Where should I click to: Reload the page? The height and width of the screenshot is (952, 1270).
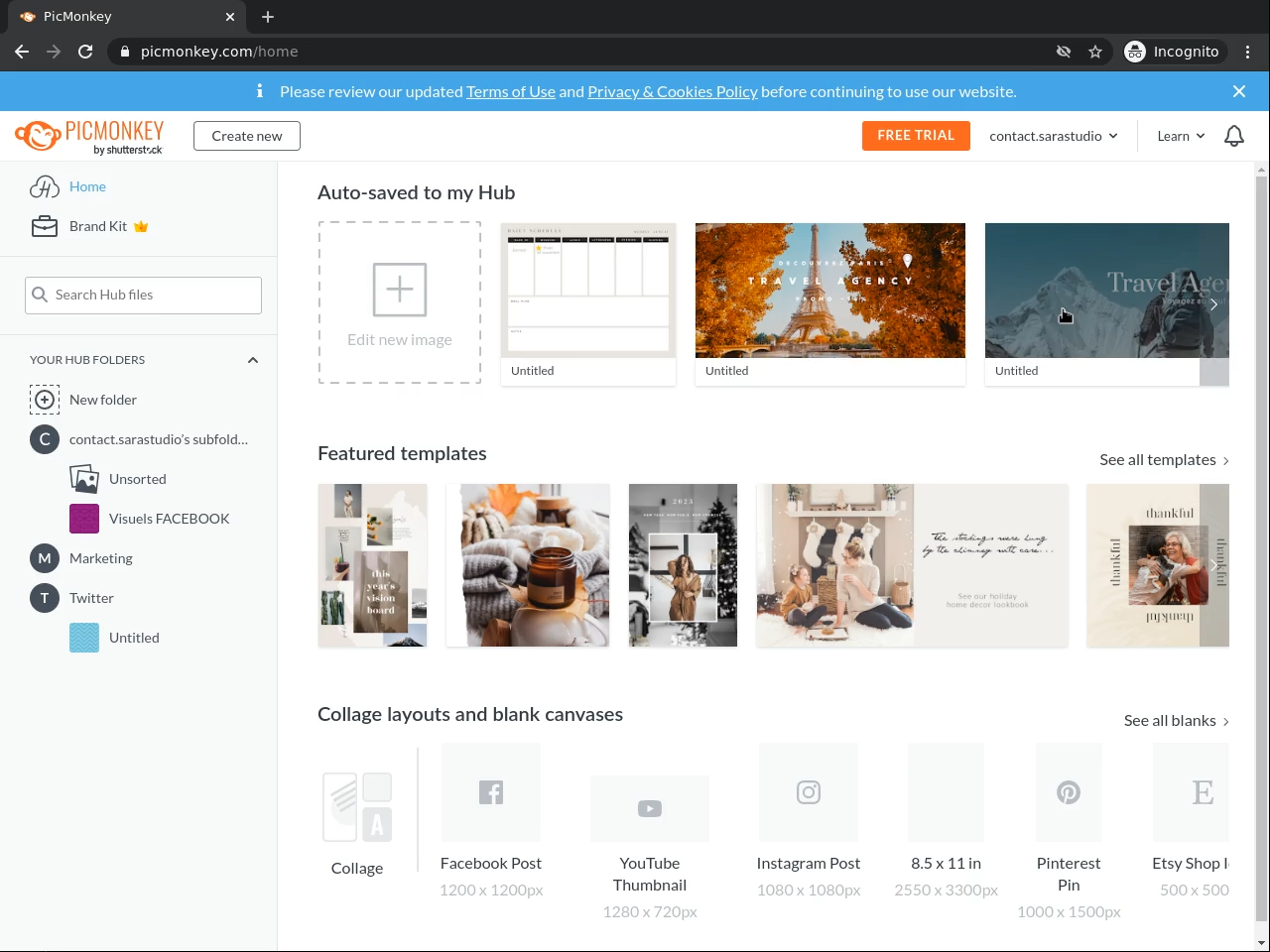85,52
